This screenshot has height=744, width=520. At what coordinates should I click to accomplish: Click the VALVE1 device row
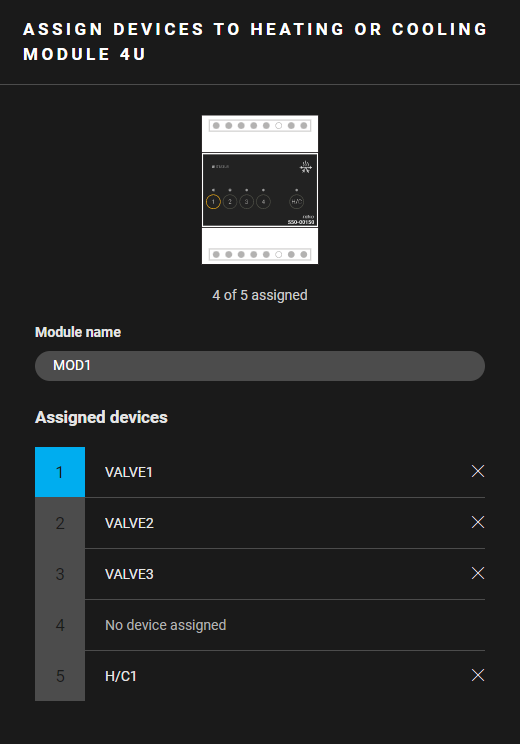285,472
